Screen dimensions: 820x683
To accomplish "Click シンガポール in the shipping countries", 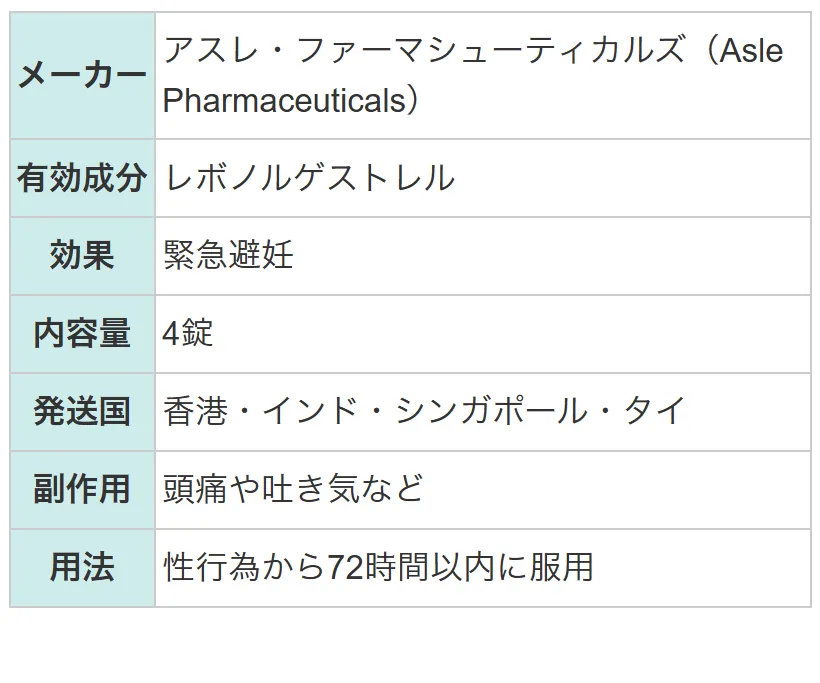I will tap(492, 411).
